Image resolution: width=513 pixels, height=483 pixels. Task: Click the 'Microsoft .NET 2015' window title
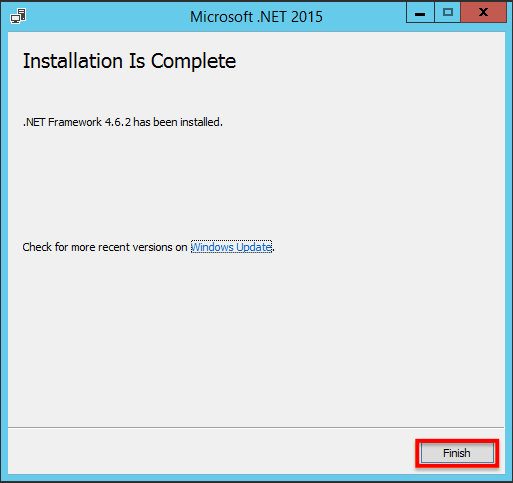pos(256,17)
